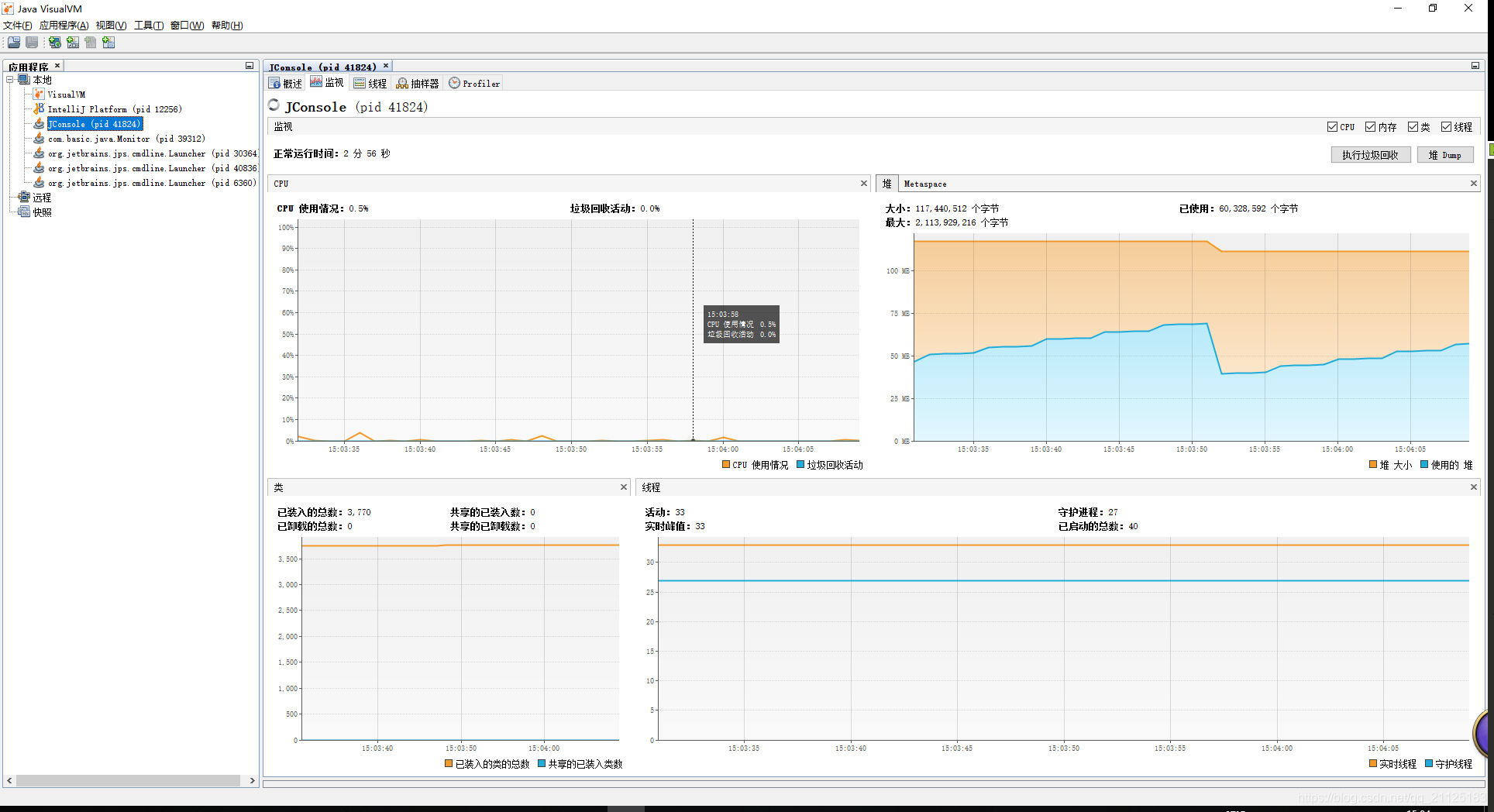The width and height of the screenshot is (1494, 812).
Task: Select JConsole (pid 41824) in applications tree
Action: (94, 124)
